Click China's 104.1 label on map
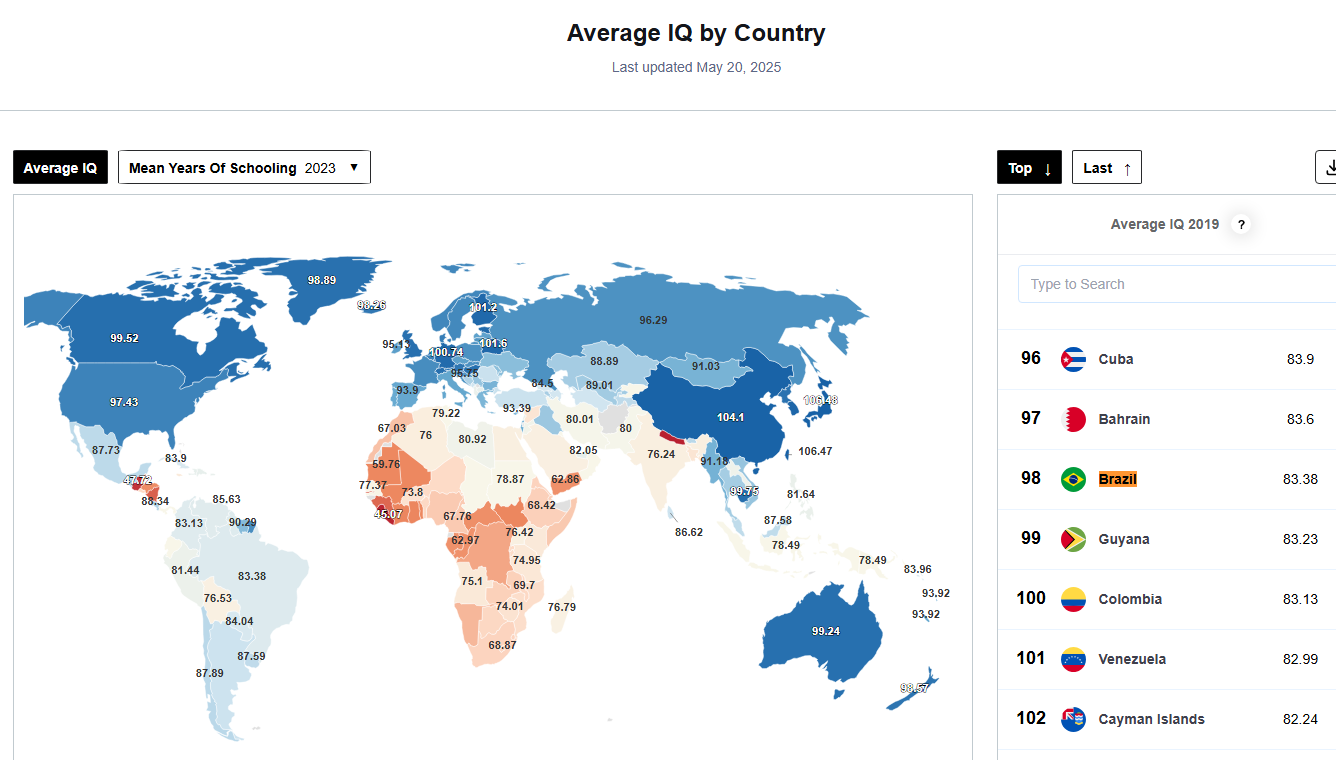Viewport: 1336px width, 760px height. click(x=731, y=417)
